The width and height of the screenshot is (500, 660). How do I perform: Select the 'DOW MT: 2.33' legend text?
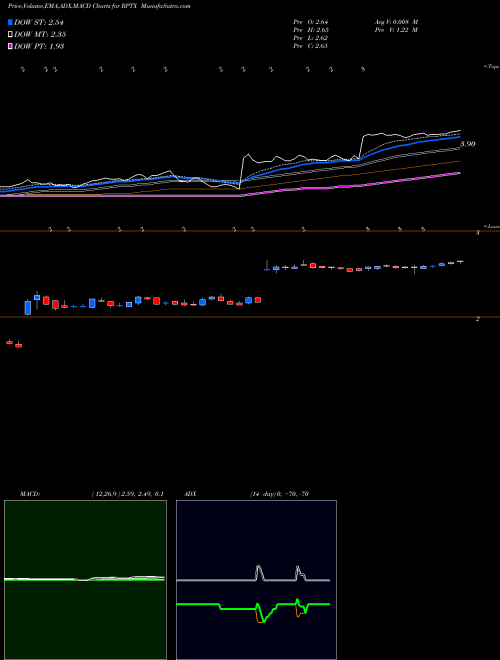point(40,35)
